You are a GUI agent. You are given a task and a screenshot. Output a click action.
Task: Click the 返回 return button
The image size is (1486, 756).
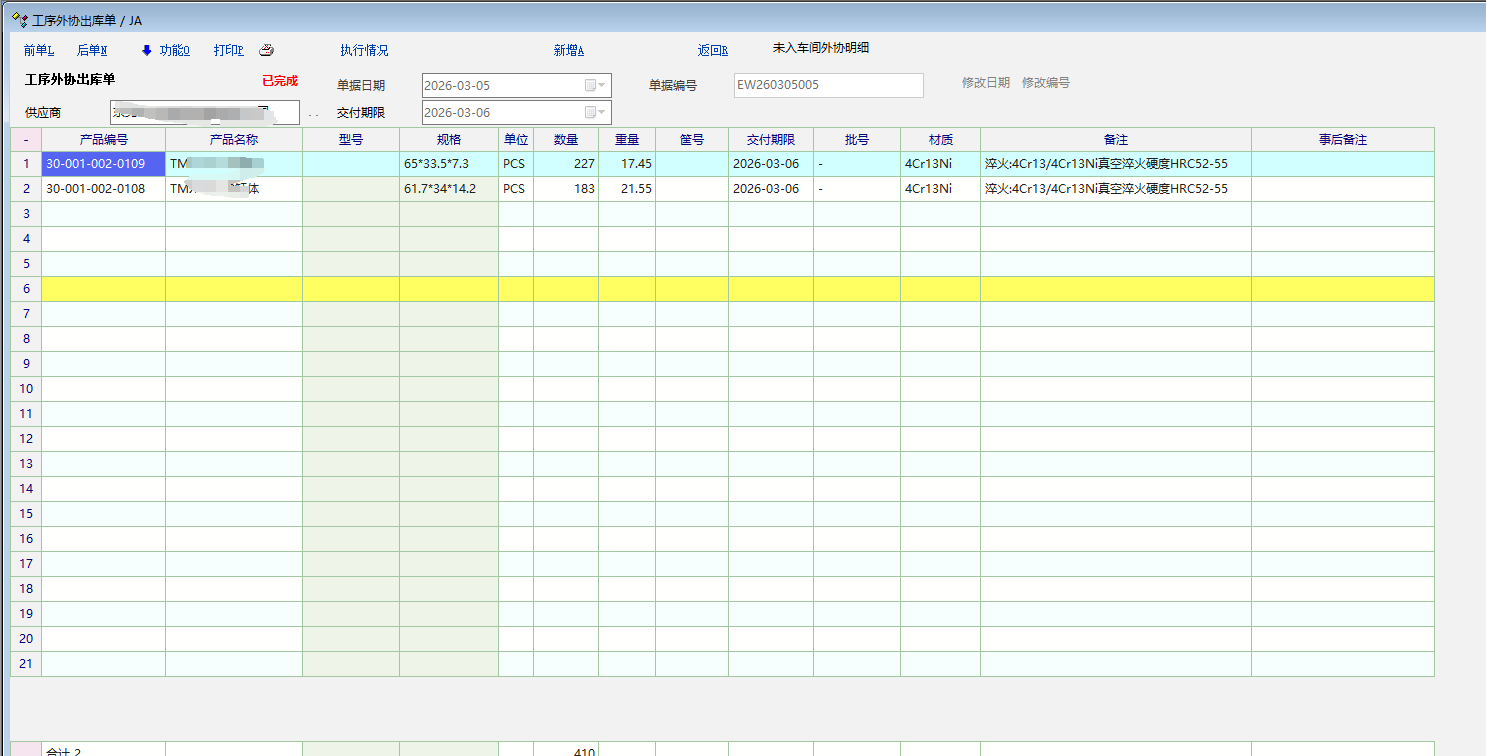(x=712, y=50)
